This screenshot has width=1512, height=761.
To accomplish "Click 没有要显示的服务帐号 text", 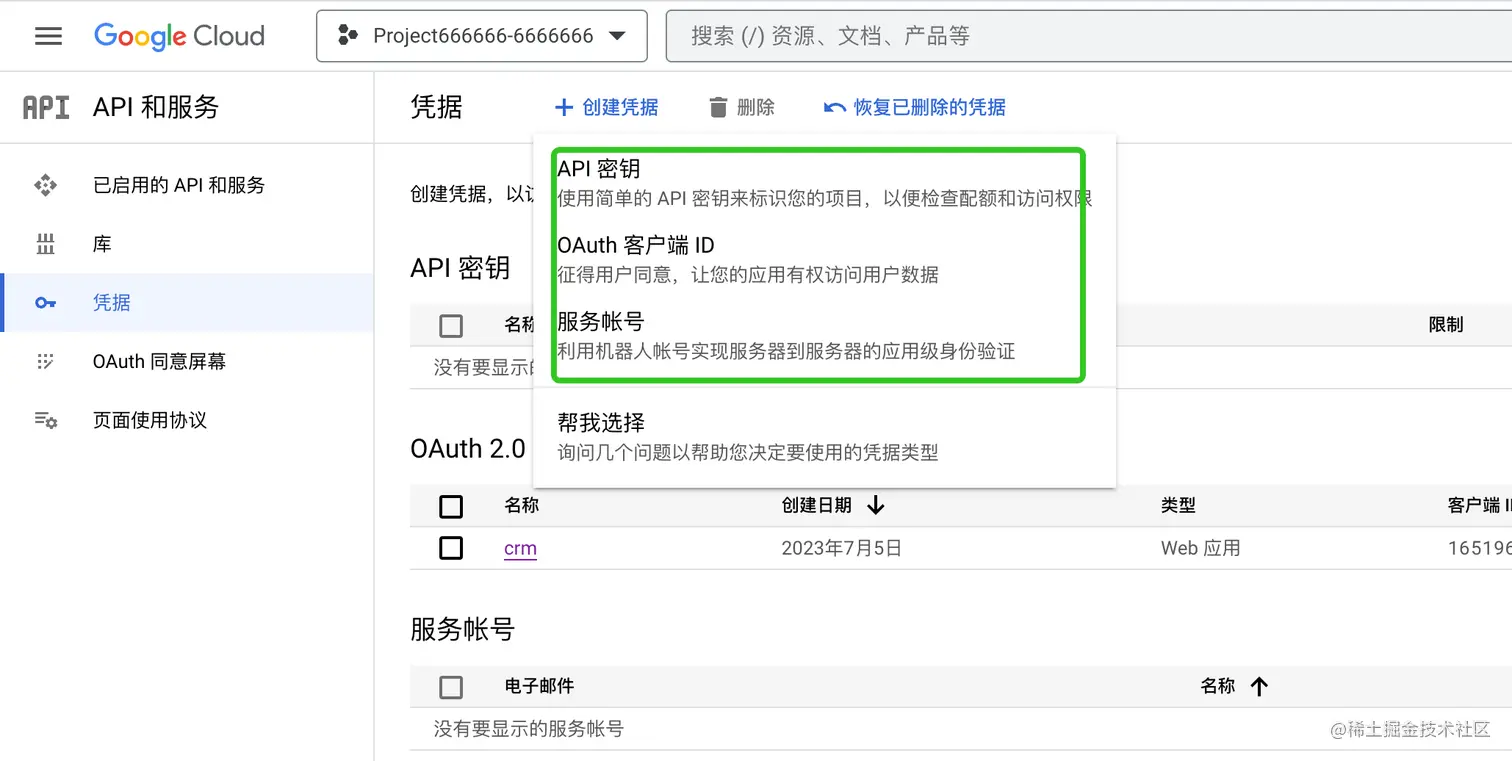I will tap(528, 729).
